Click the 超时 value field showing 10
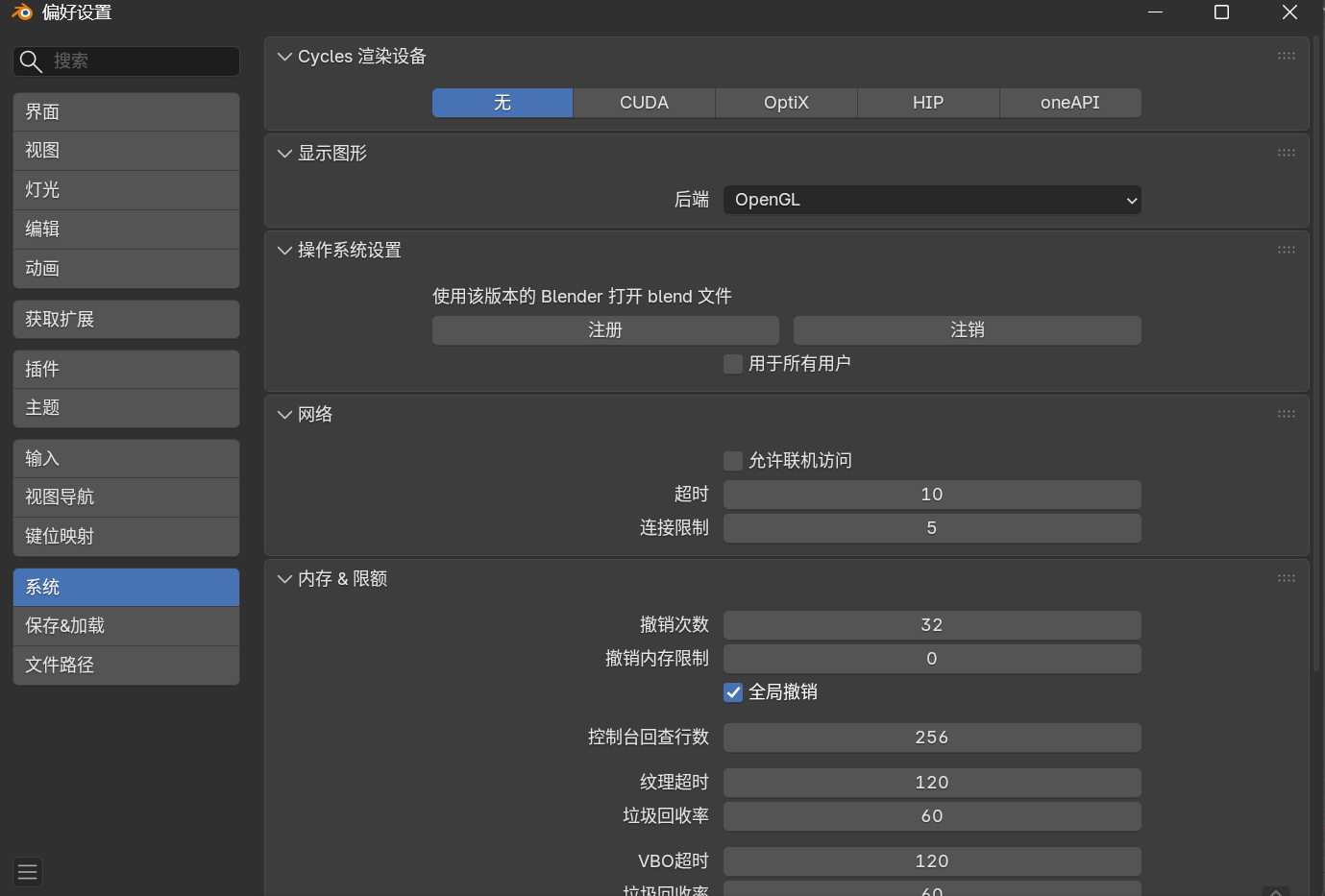 click(932, 495)
